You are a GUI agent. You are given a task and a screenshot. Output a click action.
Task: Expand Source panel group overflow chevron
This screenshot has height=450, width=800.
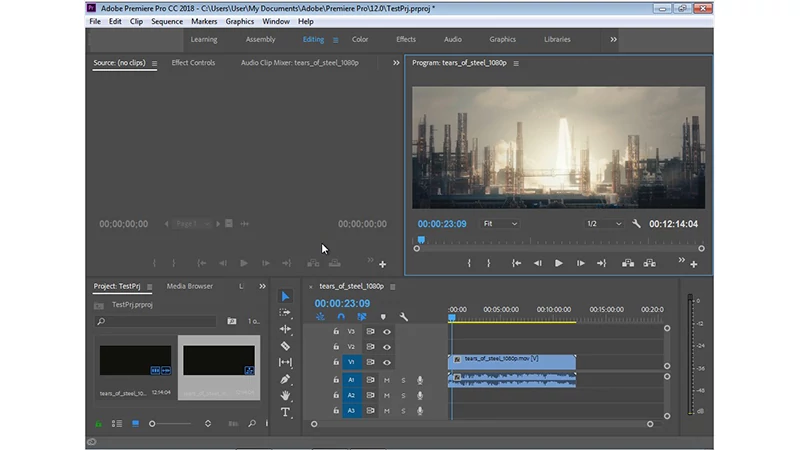[396, 63]
